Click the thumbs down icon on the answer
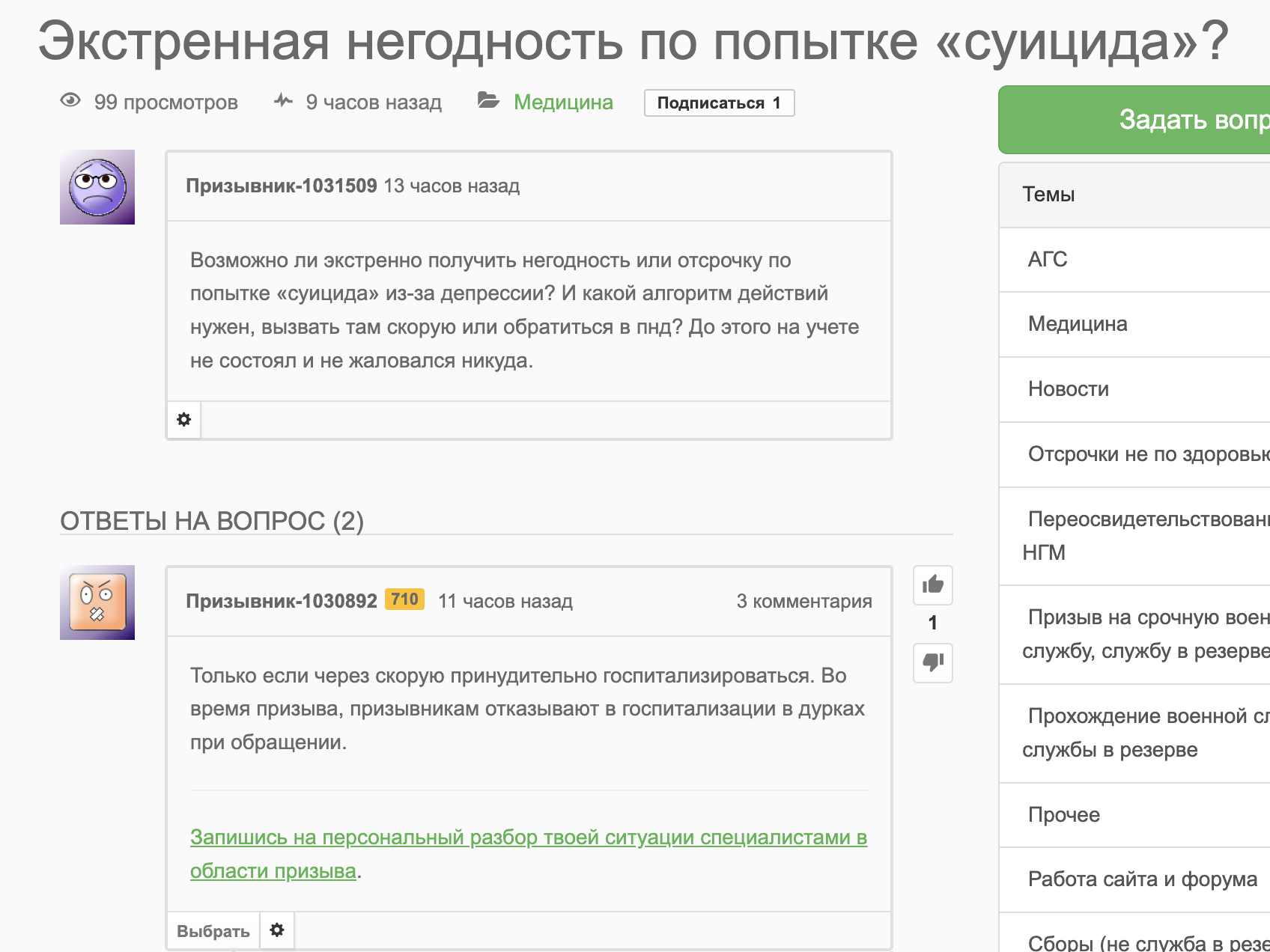This screenshot has height=952, width=1270. click(932, 662)
